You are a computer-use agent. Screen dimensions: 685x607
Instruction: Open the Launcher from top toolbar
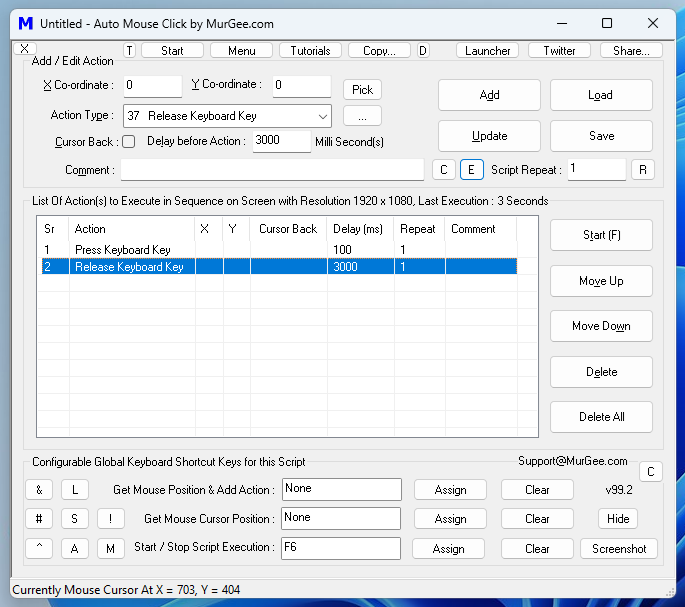(x=488, y=51)
